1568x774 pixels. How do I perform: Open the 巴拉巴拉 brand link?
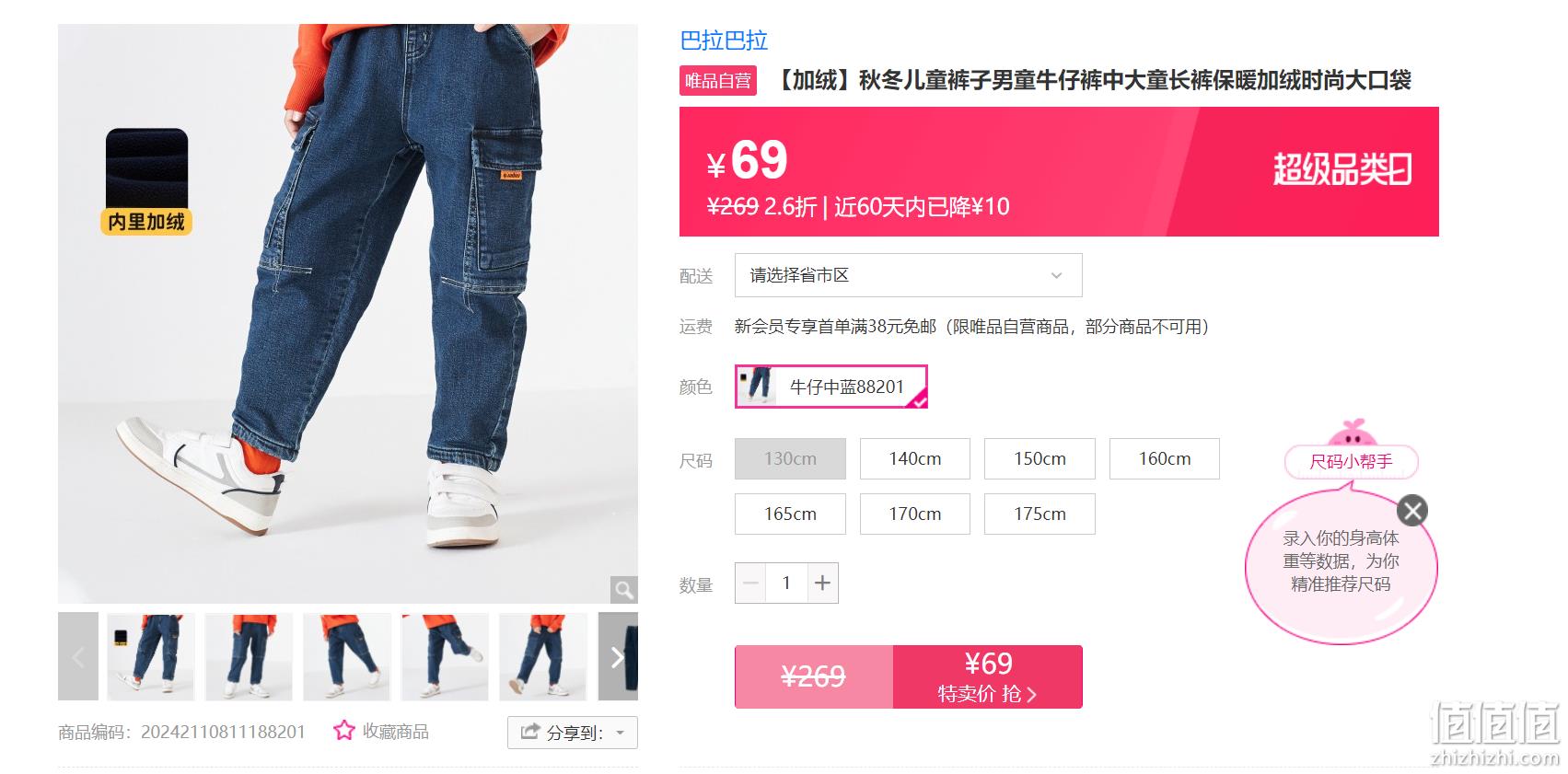[x=724, y=40]
